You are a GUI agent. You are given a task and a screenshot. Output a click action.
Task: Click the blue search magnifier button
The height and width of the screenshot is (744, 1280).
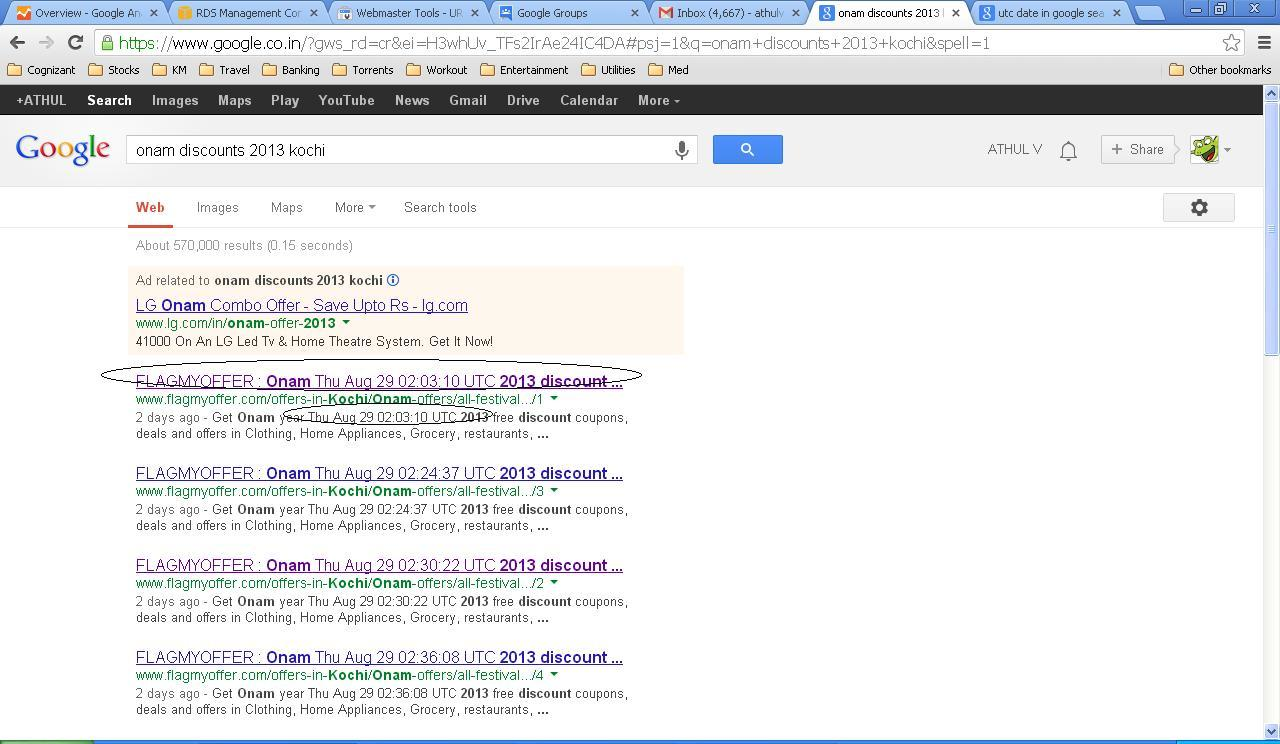click(x=747, y=149)
